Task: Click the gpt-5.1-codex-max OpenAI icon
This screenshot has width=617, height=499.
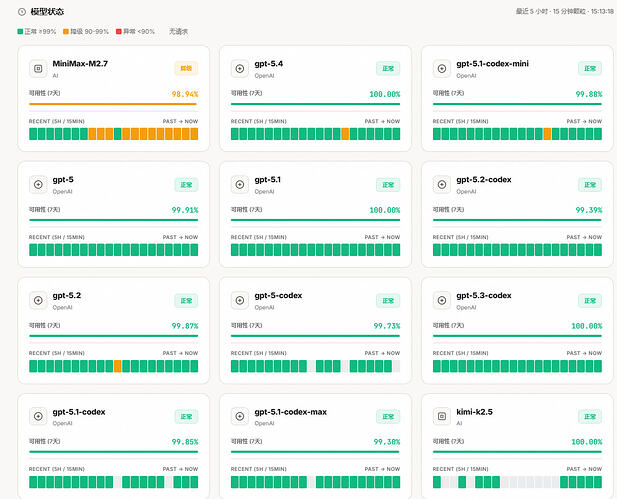Action: click(240, 416)
